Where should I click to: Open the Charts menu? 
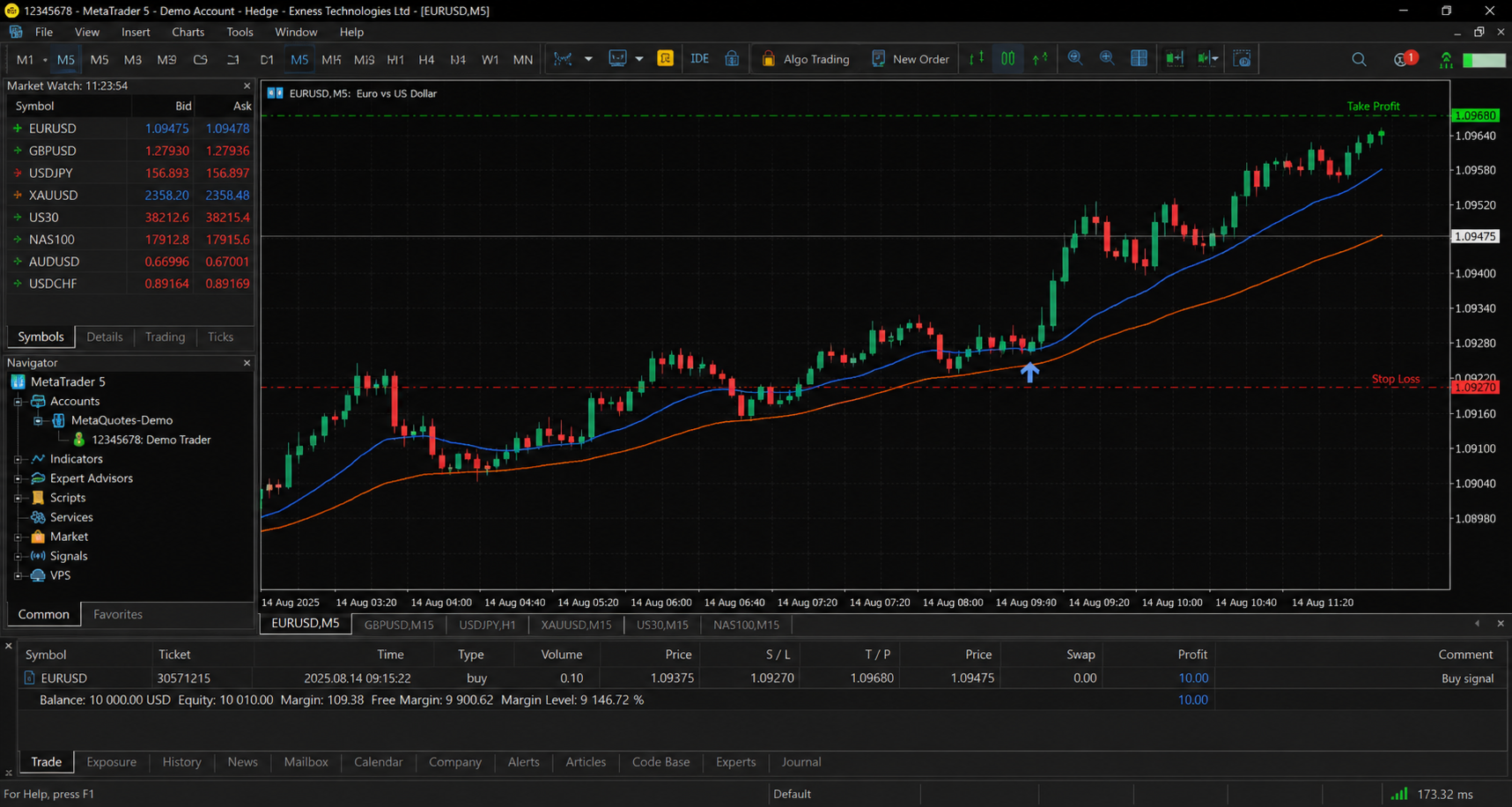pyautogui.click(x=188, y=32)
